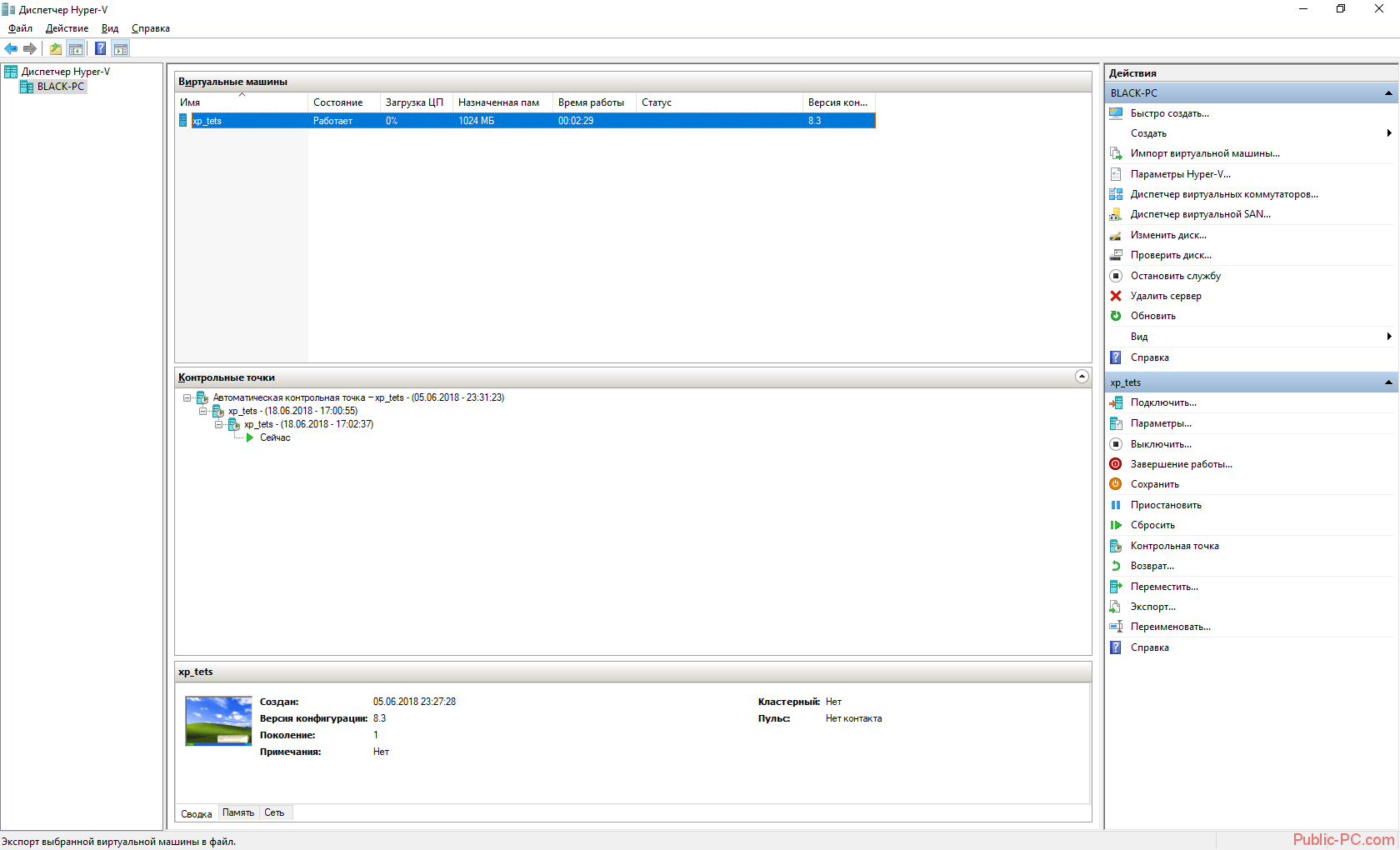Open Диспетчер виртуальных коммутаторов icon
1400x850 pixels.
click(1116, 194)
